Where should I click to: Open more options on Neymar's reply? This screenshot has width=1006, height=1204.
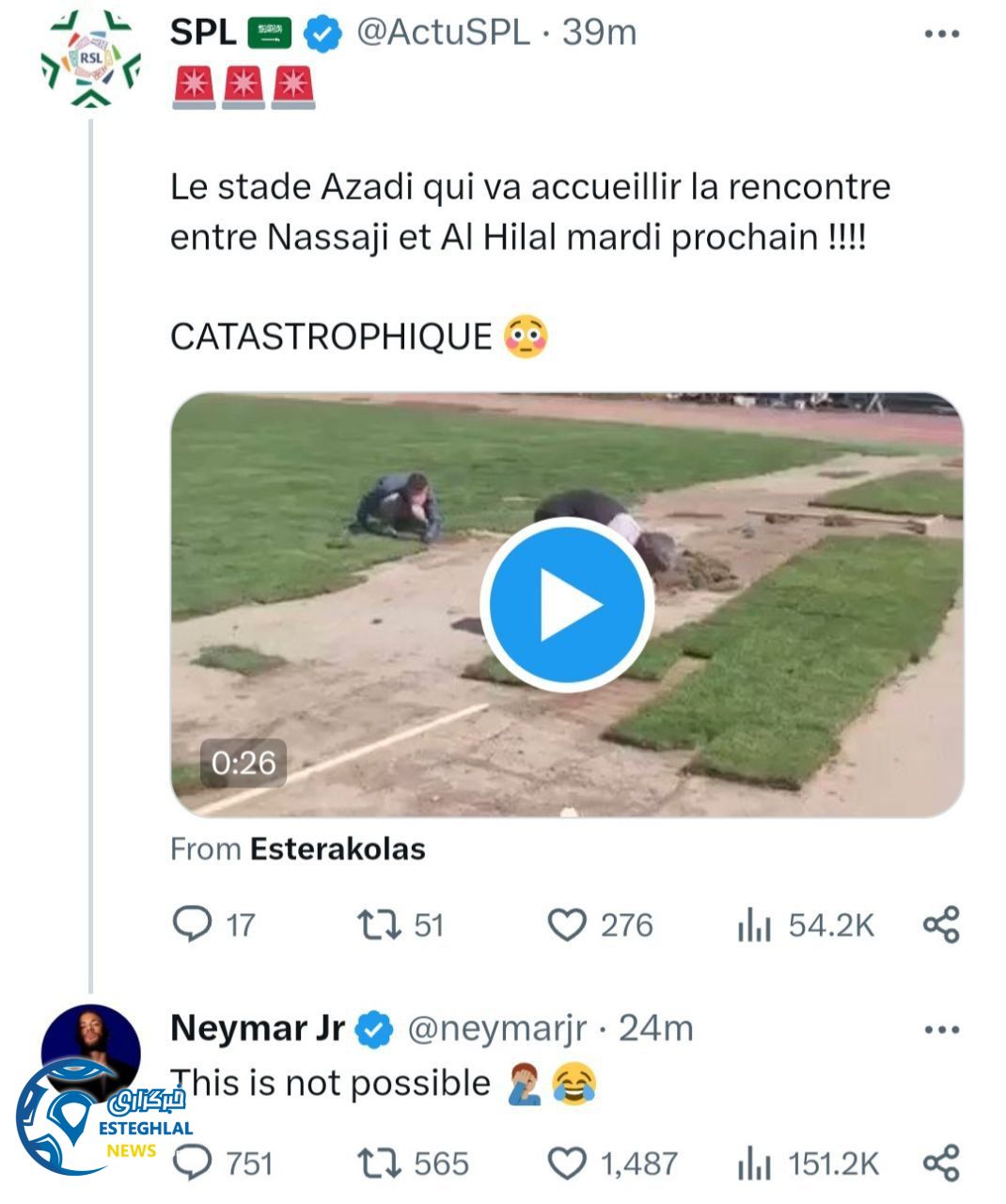[941, 1029]
